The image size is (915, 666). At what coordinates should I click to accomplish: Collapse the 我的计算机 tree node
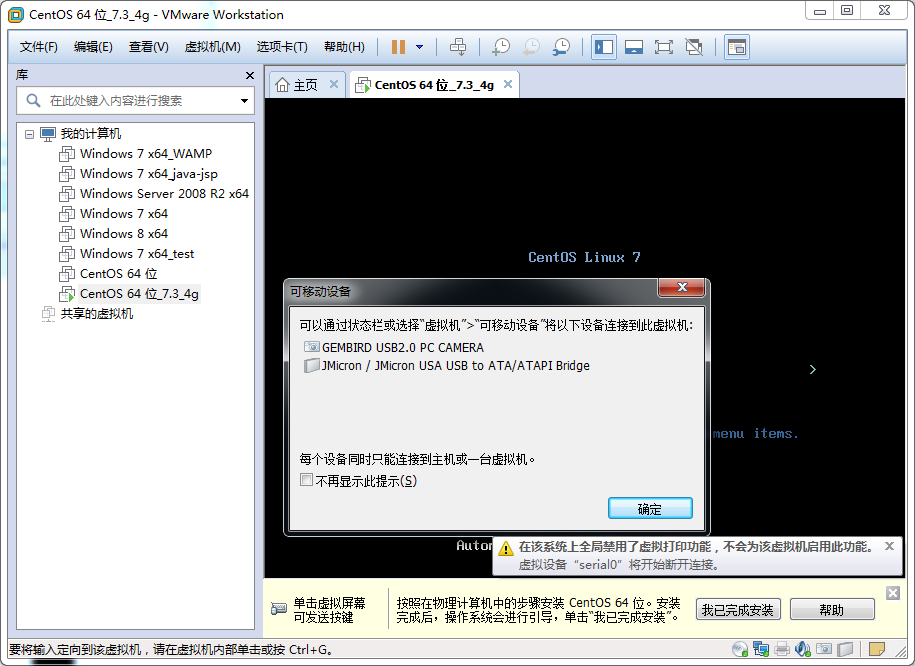click(29, 134)
